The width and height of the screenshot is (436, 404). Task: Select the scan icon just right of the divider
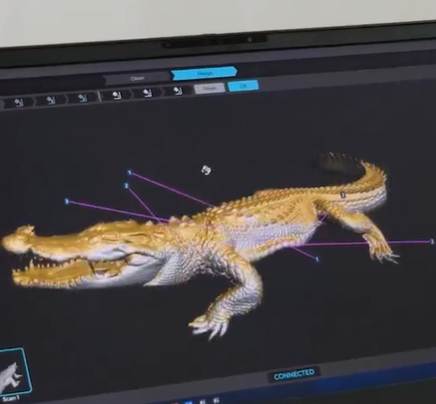[116, 95]
